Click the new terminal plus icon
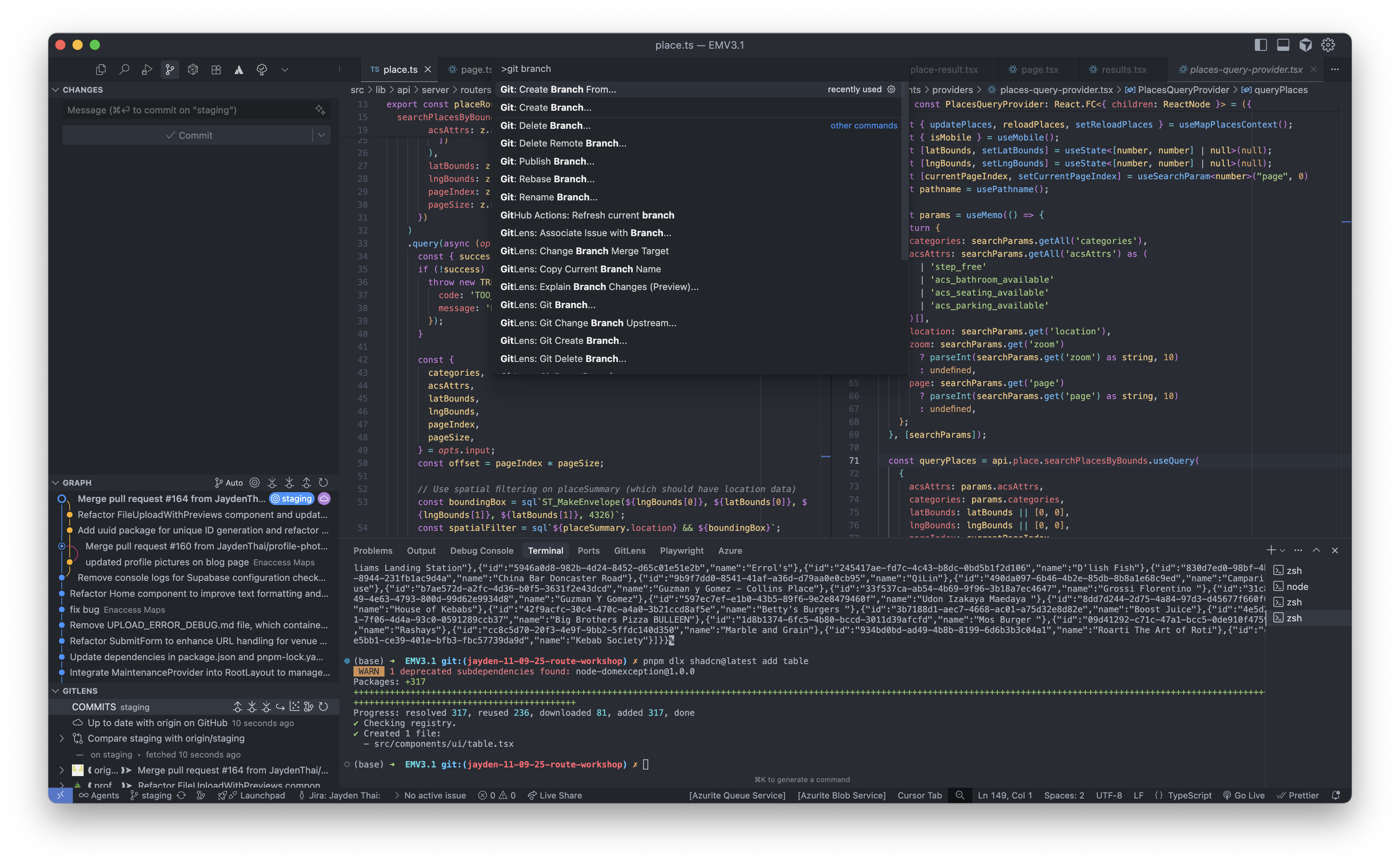Image resolution: width=1400 pixels, height=867 pixels. coord(1271,550)
